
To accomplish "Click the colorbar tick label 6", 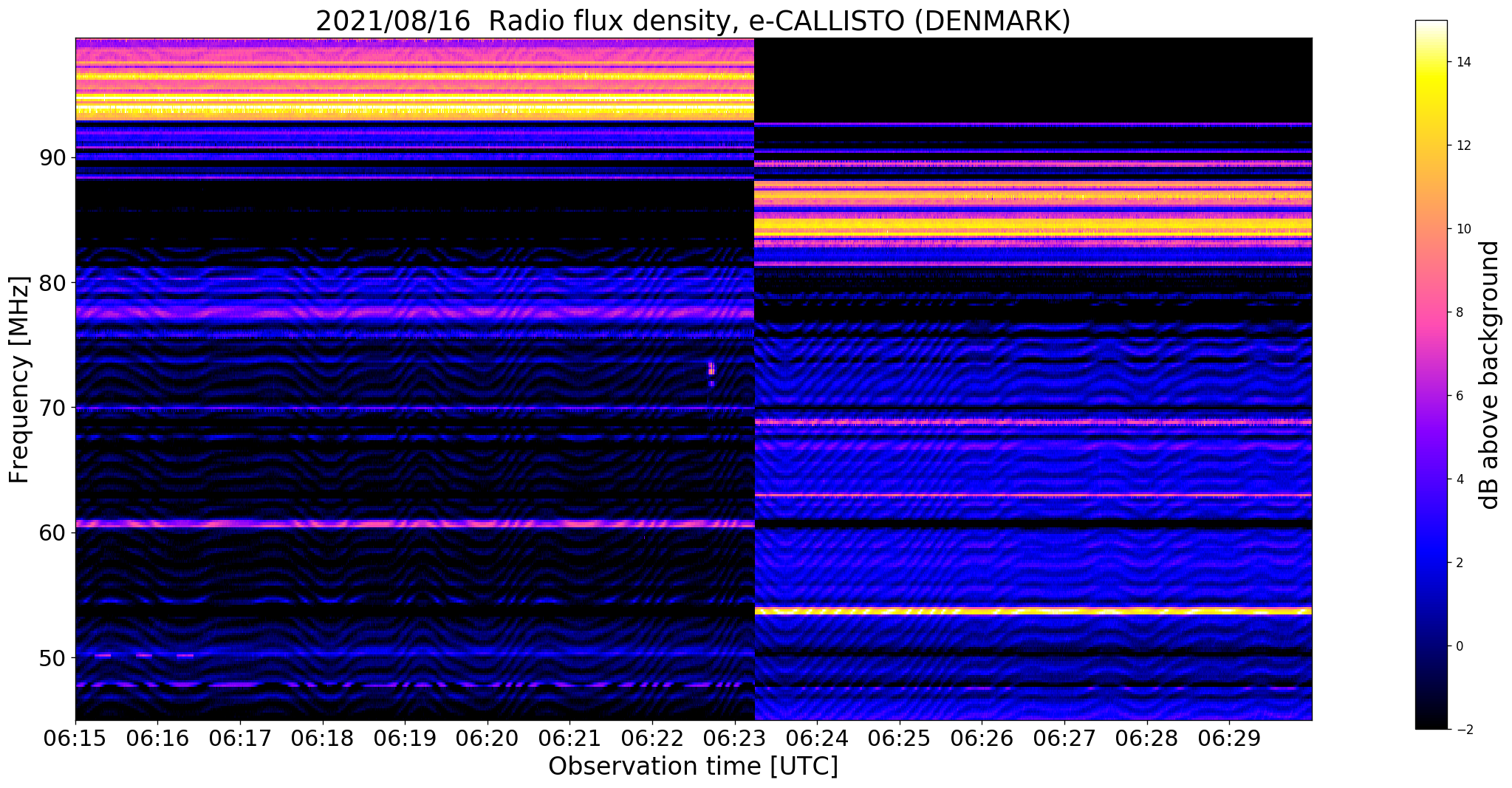I will [1458, 396].
